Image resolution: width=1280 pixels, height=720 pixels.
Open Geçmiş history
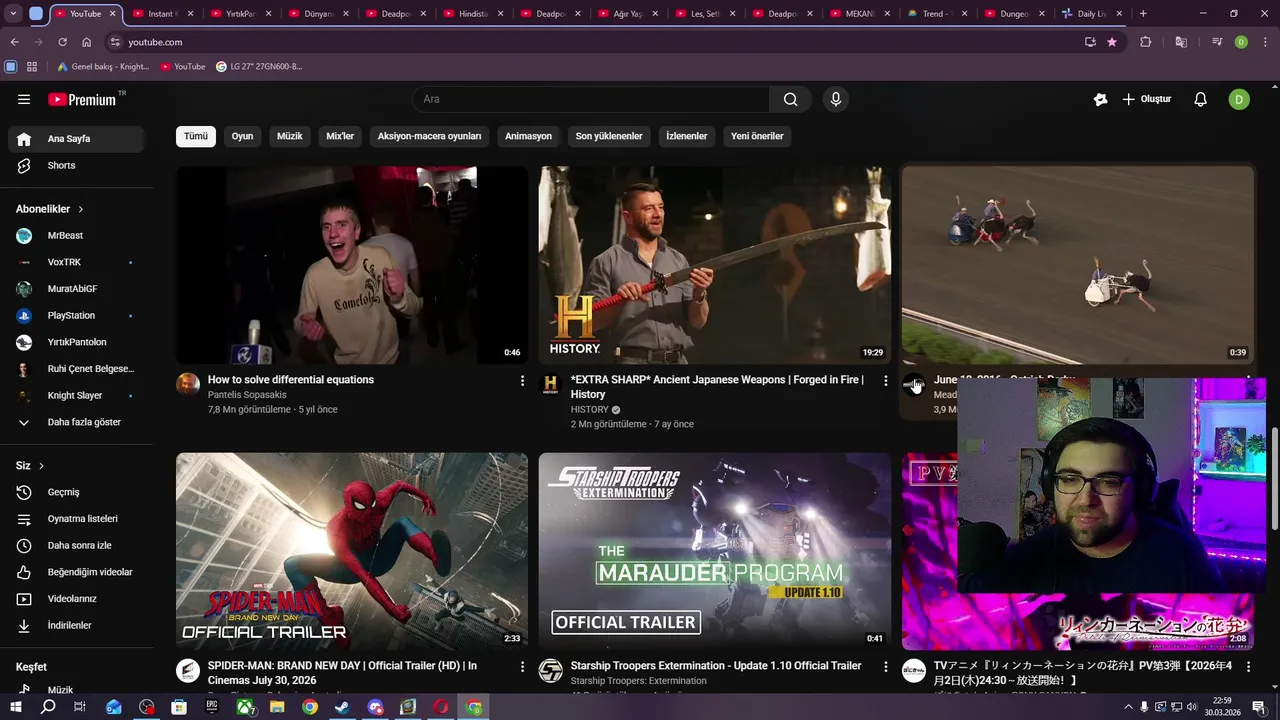tap(76, 492)
